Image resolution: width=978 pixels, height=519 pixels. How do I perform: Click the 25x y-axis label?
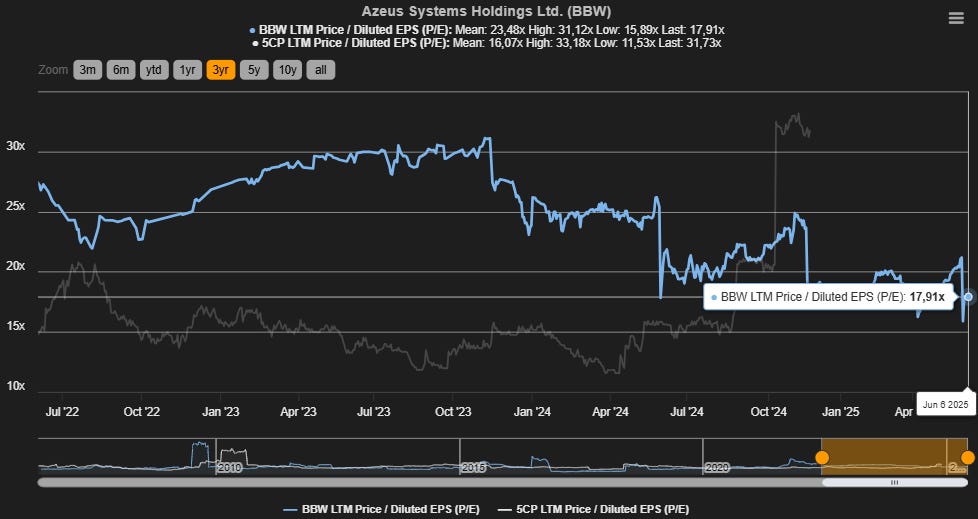click(16, 206)
